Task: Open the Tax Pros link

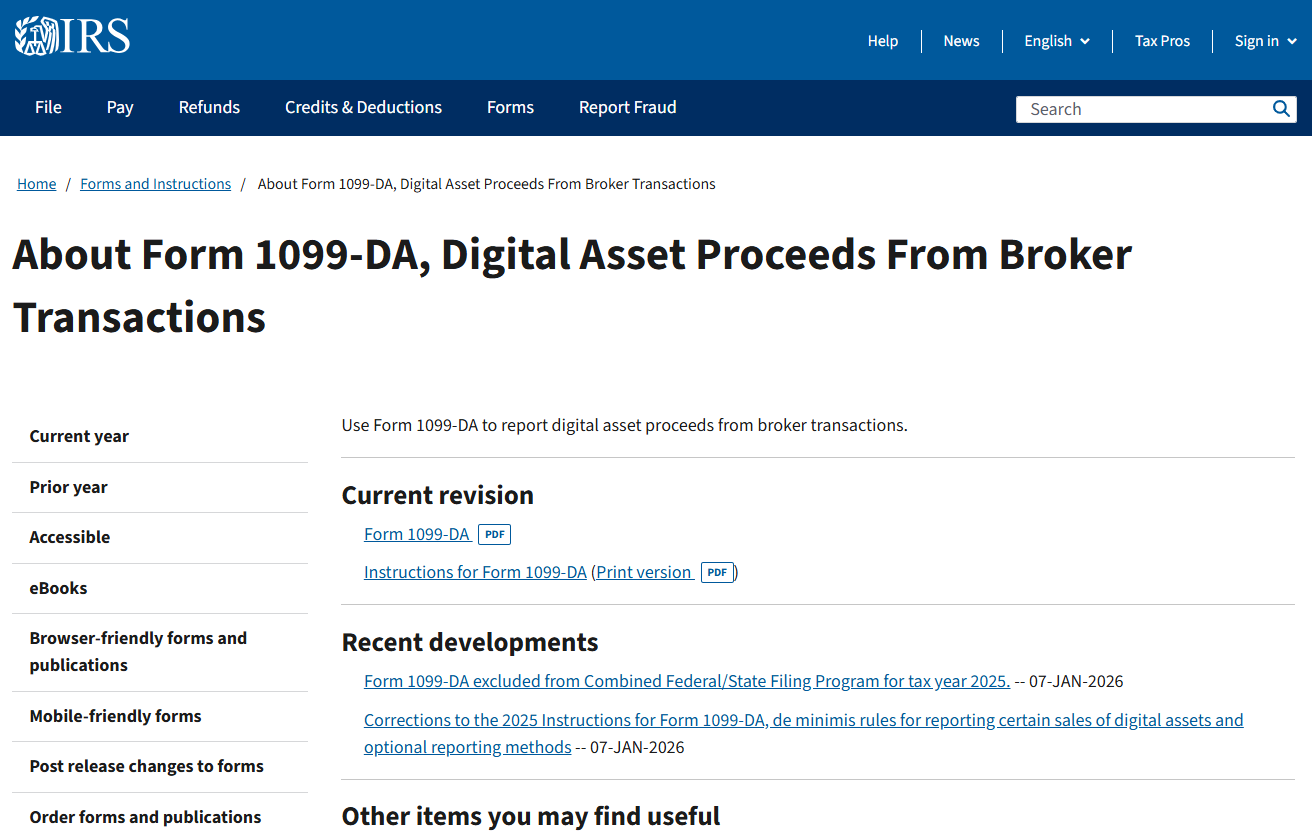Action: pos(1162,41)
